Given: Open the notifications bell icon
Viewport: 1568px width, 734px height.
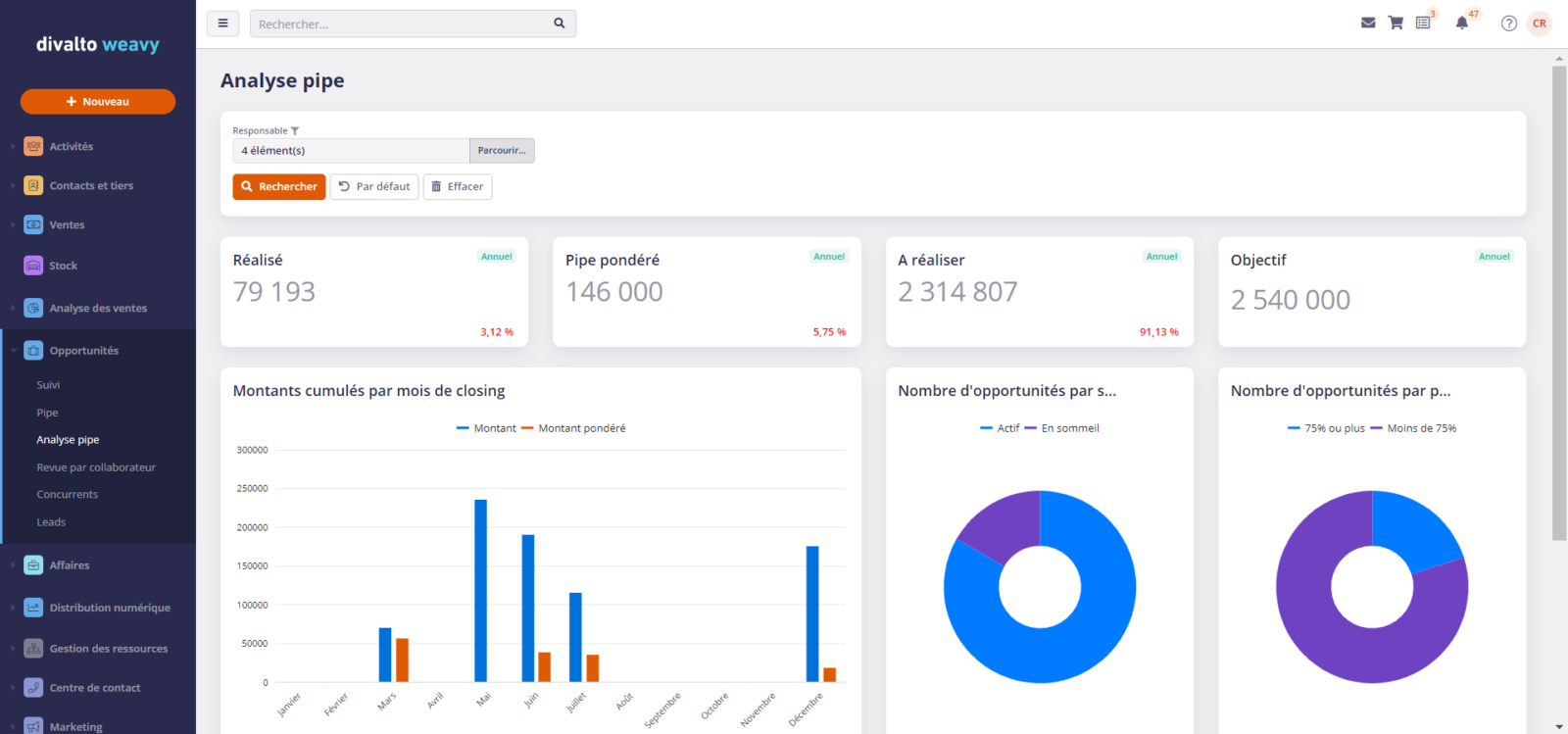Looking at the screenshot, I should pos(1461,24).
